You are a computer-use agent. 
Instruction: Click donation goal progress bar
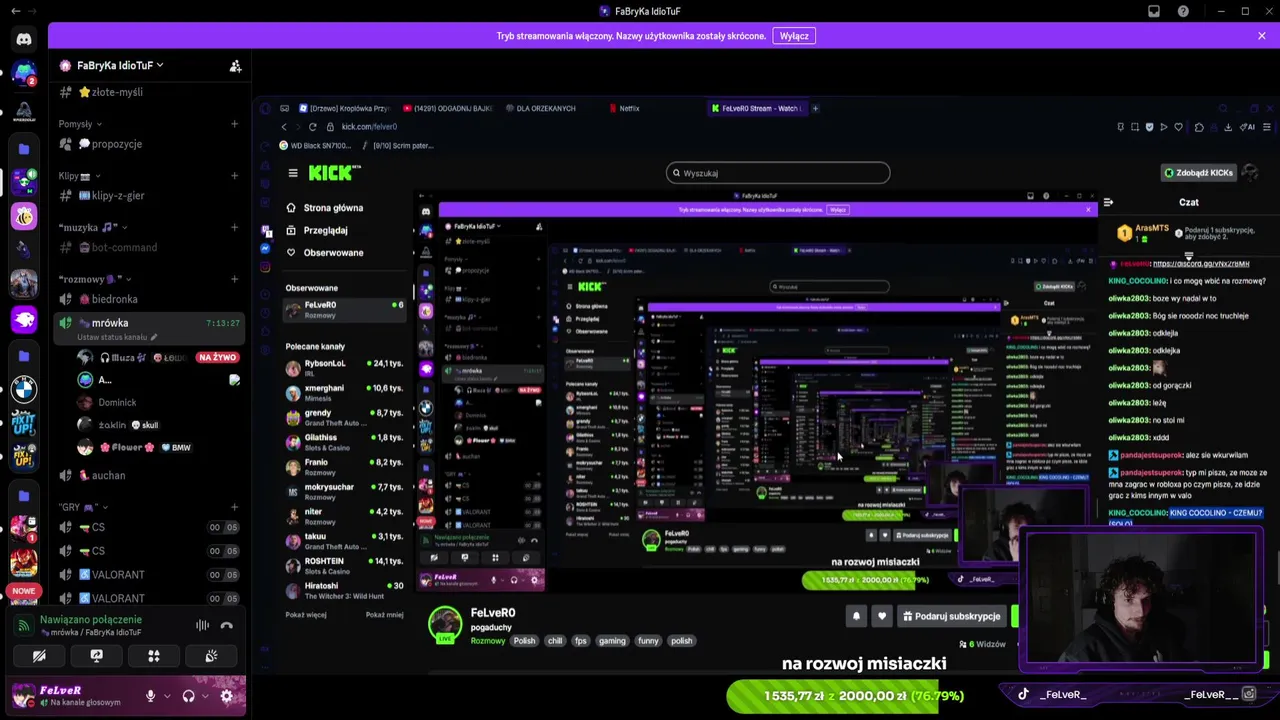[x=846, y=696]
